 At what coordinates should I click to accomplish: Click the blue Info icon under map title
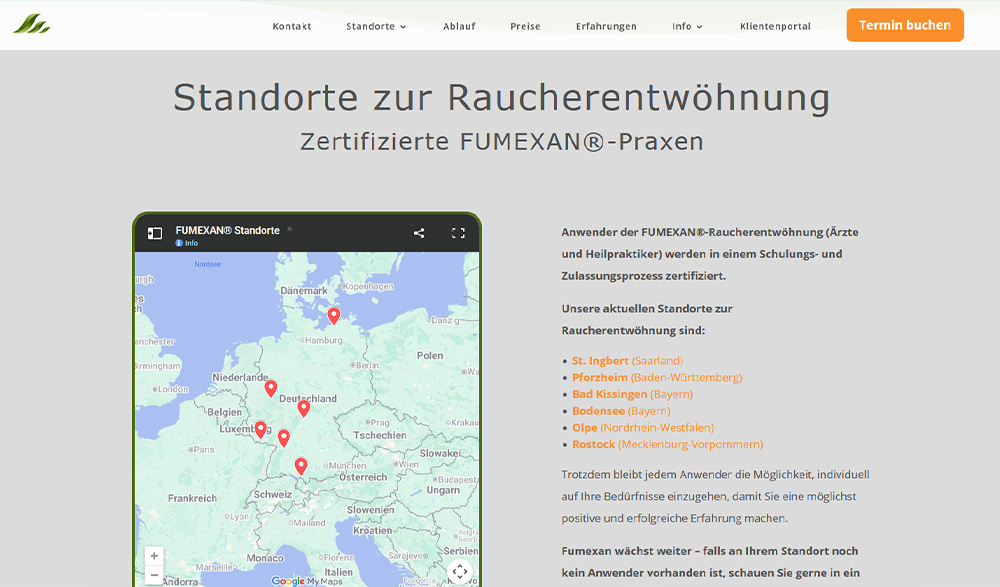coord(179,243)
